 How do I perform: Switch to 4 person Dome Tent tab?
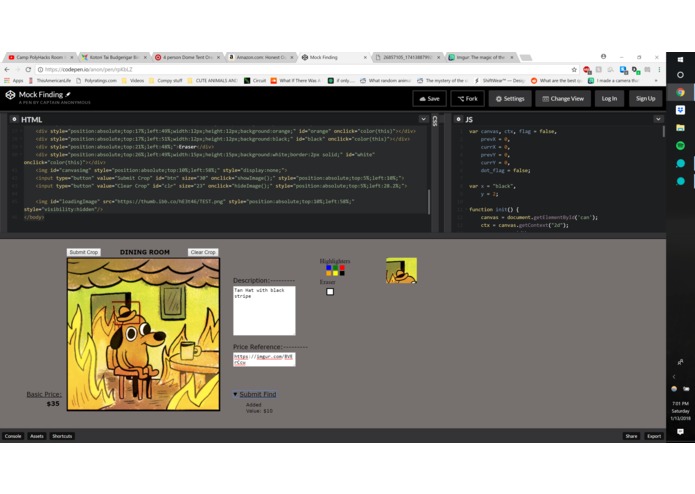point(187,57)
